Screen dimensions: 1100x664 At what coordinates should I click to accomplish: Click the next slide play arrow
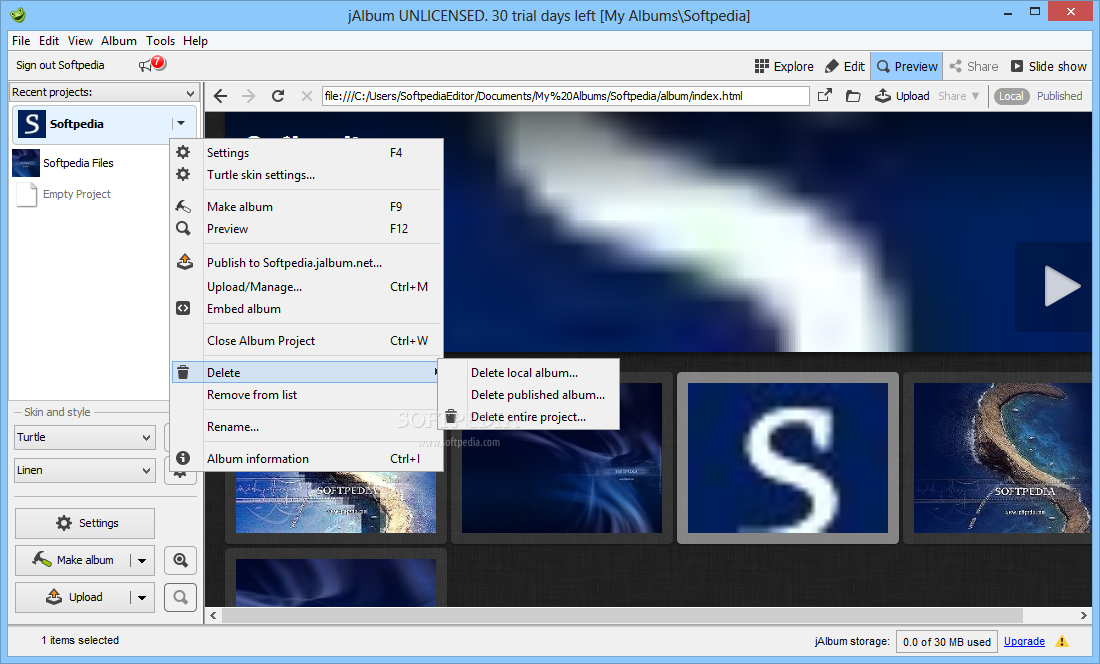(1061, 286)
